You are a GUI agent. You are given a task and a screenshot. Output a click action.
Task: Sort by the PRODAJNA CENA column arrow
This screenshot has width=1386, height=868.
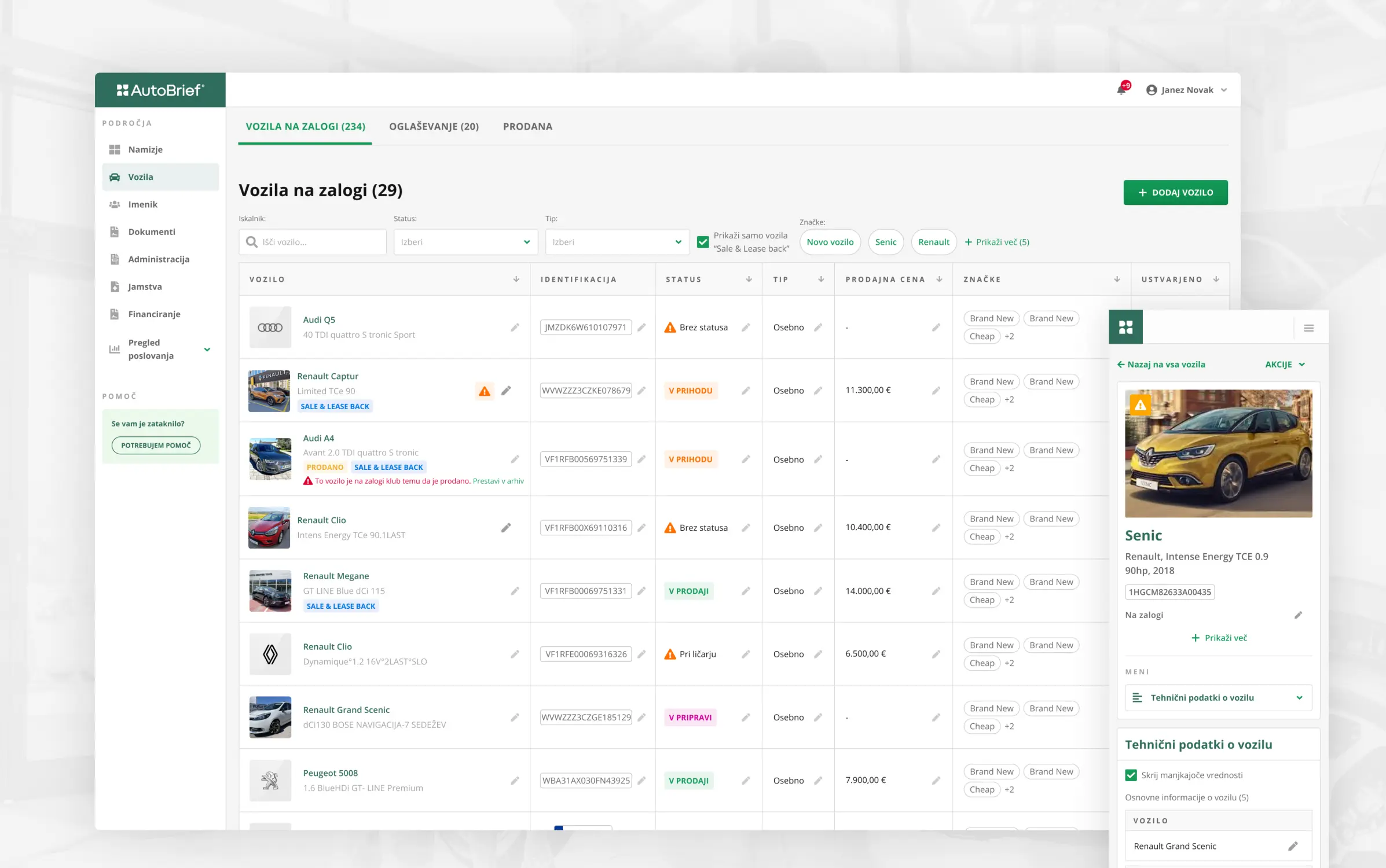[x=939, y=279]
